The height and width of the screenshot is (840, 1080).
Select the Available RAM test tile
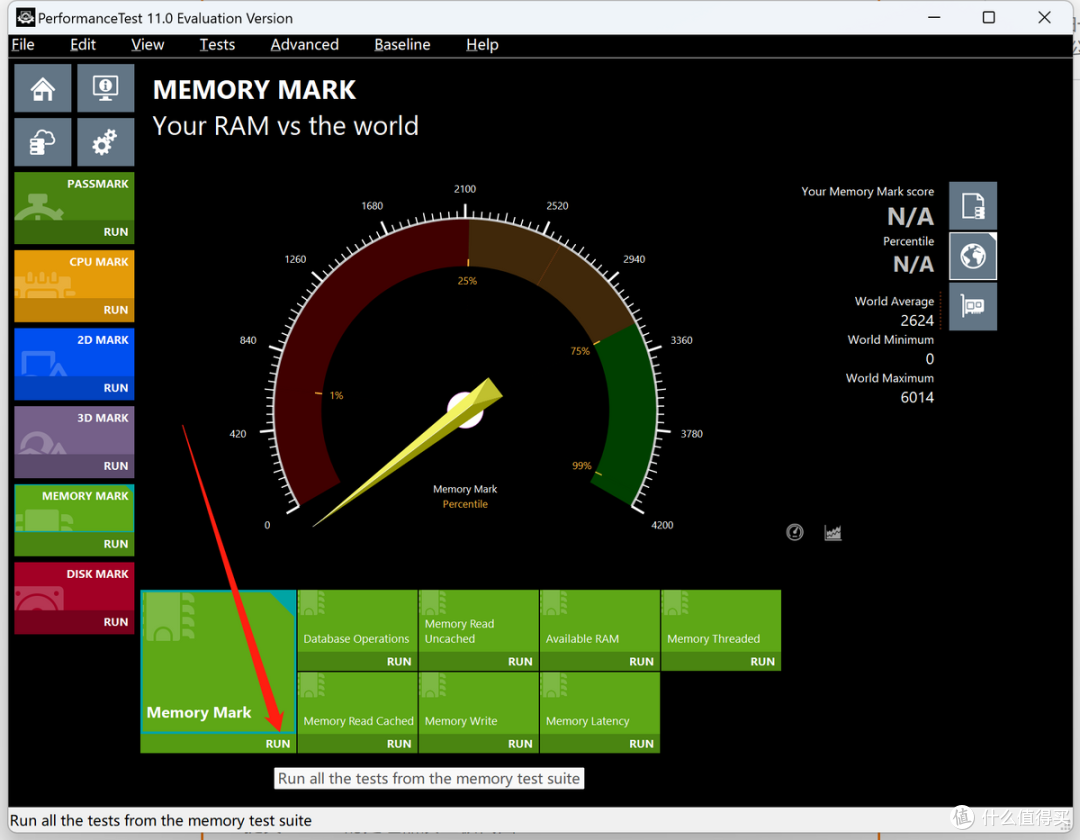tap(600, 621)
